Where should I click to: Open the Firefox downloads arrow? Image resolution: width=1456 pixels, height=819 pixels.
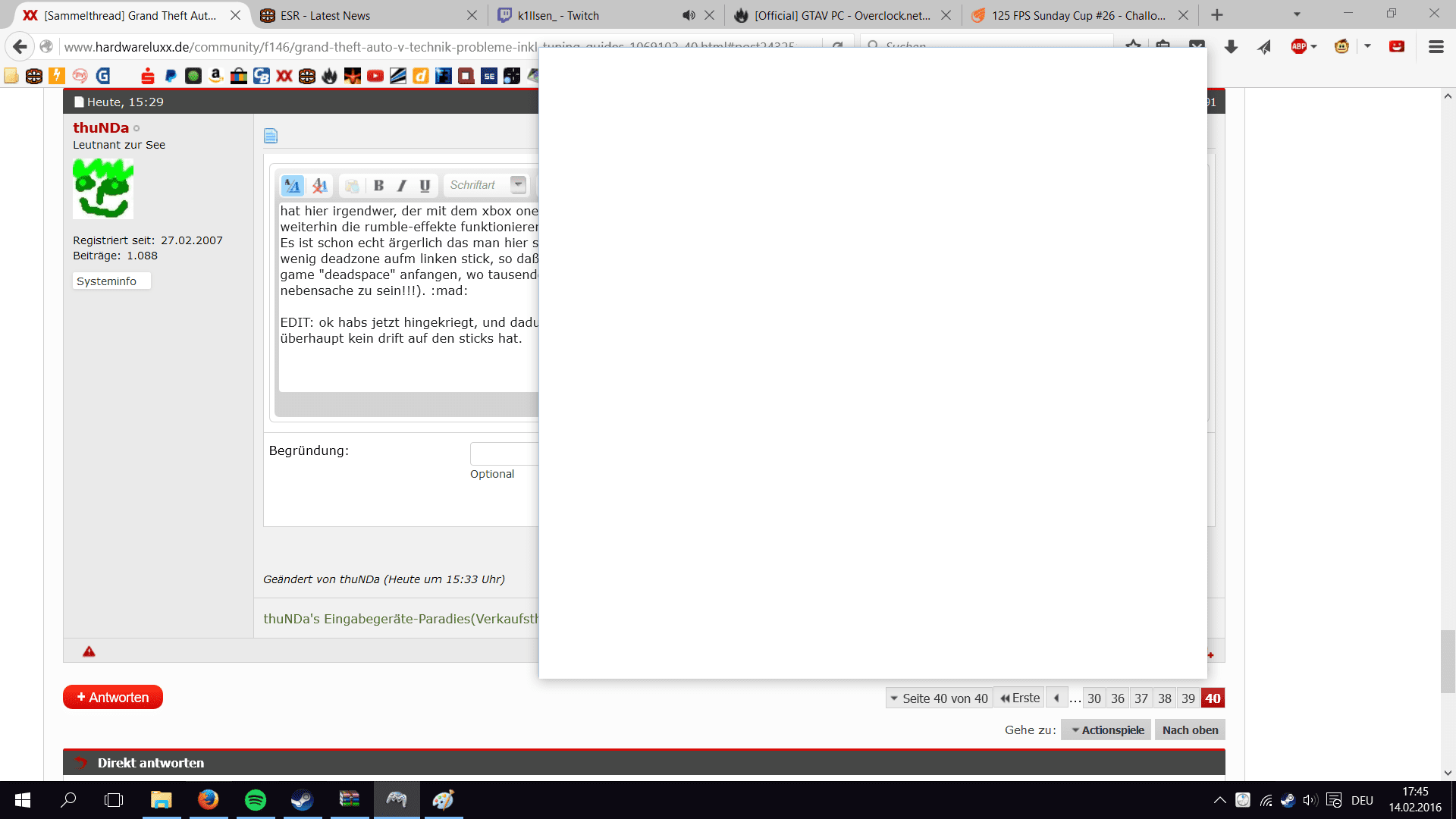[x=1231, y=47]
